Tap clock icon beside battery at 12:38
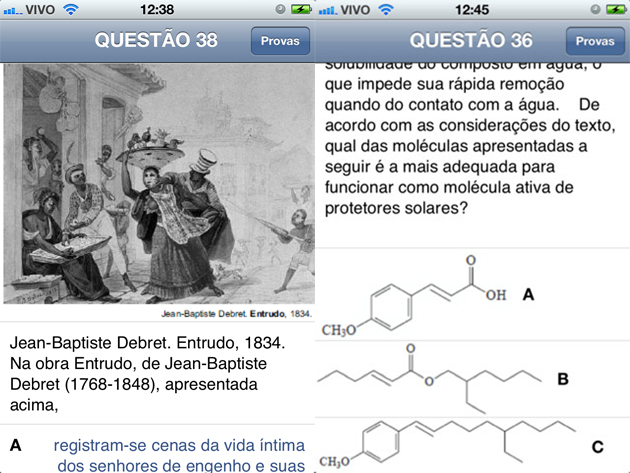 [280, 9]
